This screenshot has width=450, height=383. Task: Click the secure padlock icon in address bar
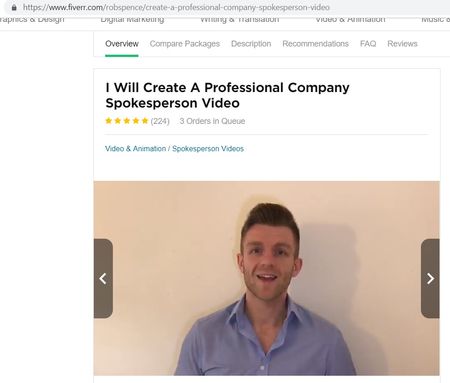14,7
